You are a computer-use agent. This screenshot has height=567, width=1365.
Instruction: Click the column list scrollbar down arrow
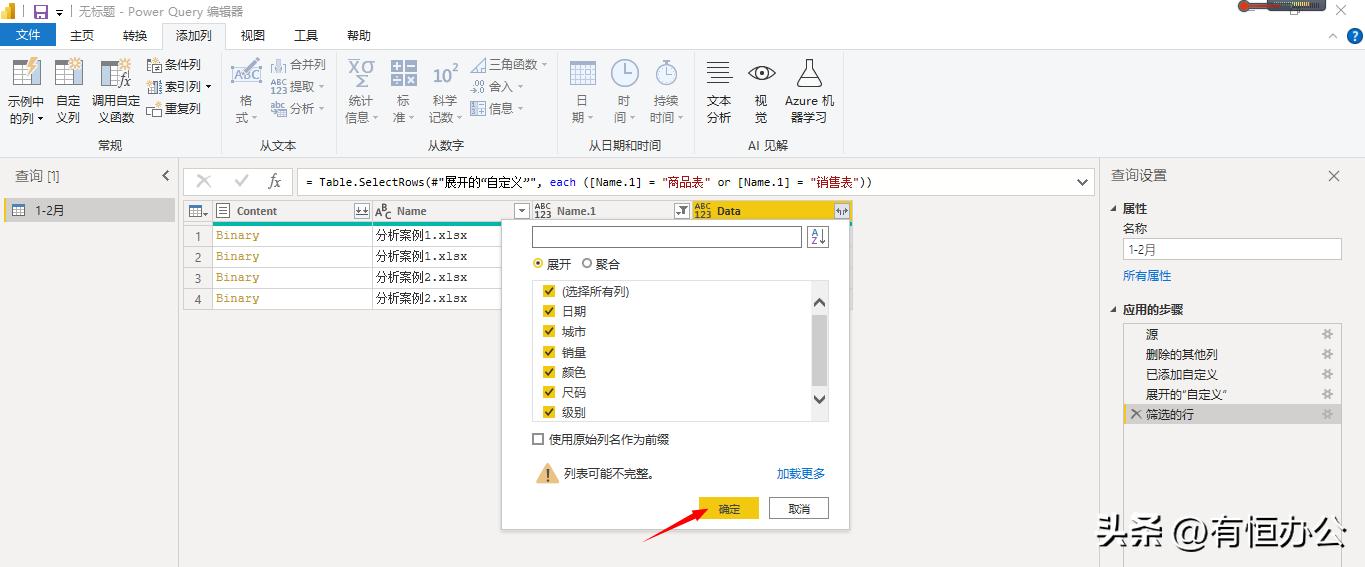(x=820, y=399)
